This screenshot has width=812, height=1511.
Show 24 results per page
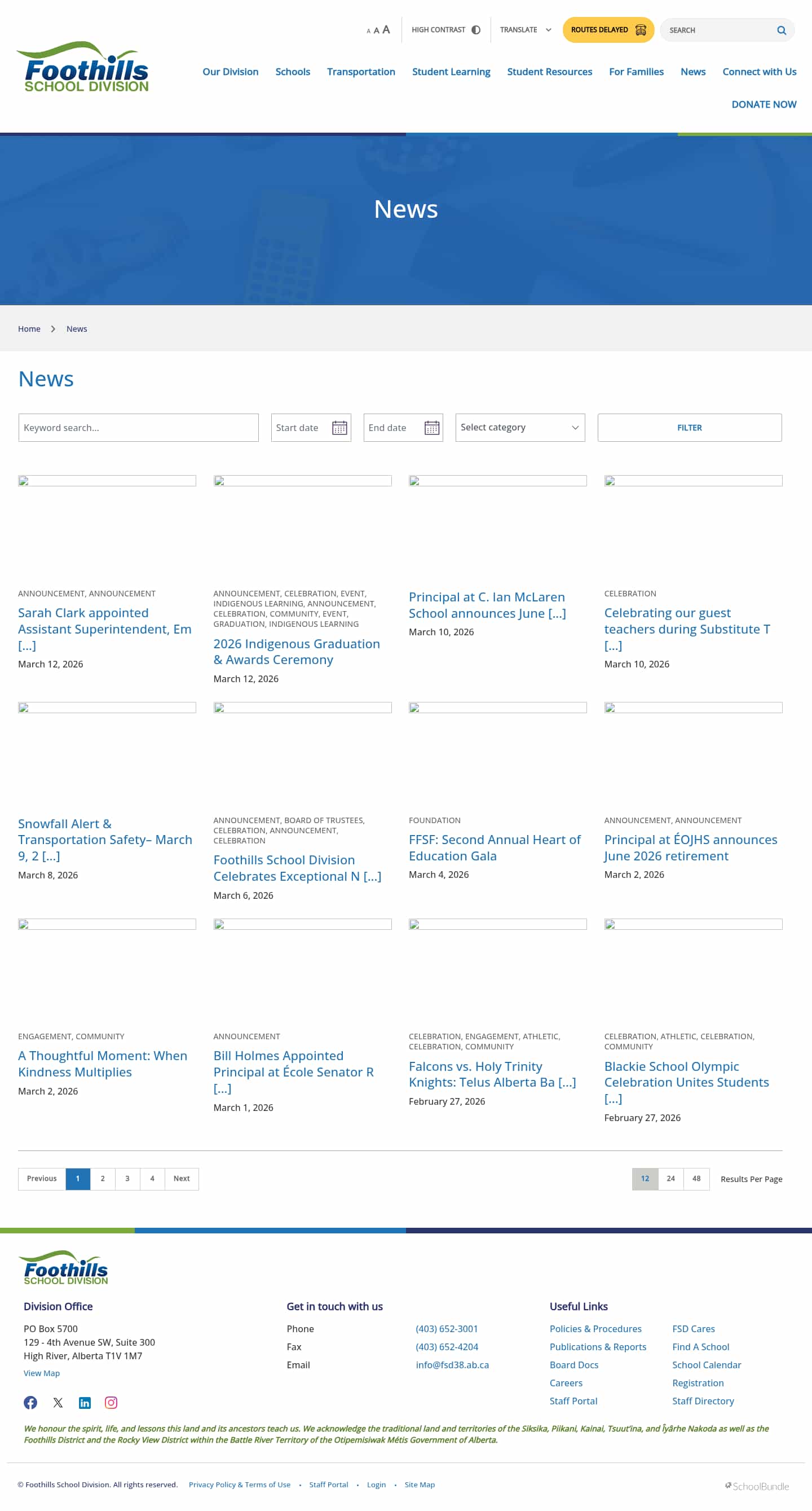[x=670, y=1179]
